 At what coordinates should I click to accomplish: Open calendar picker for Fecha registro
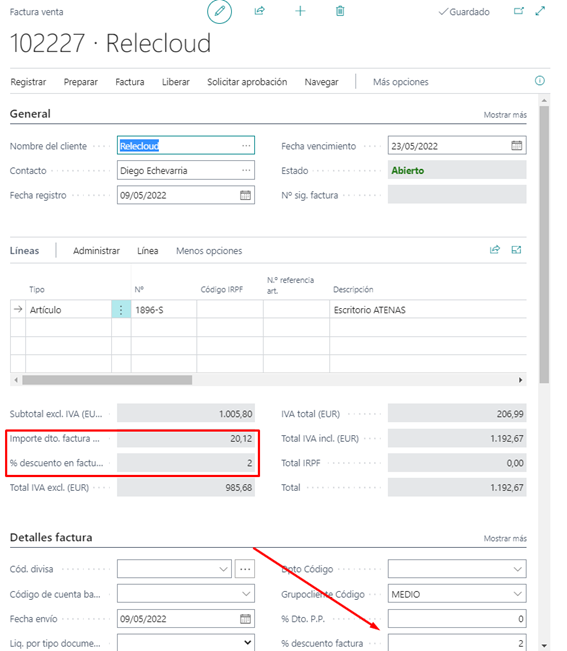[x=245, y=195]
